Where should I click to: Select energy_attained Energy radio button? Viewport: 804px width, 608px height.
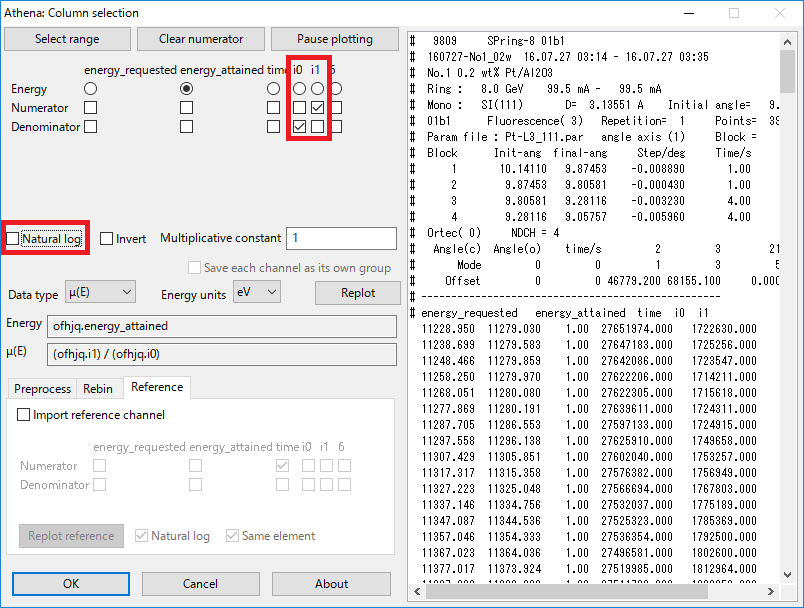[x=187, y=89]
